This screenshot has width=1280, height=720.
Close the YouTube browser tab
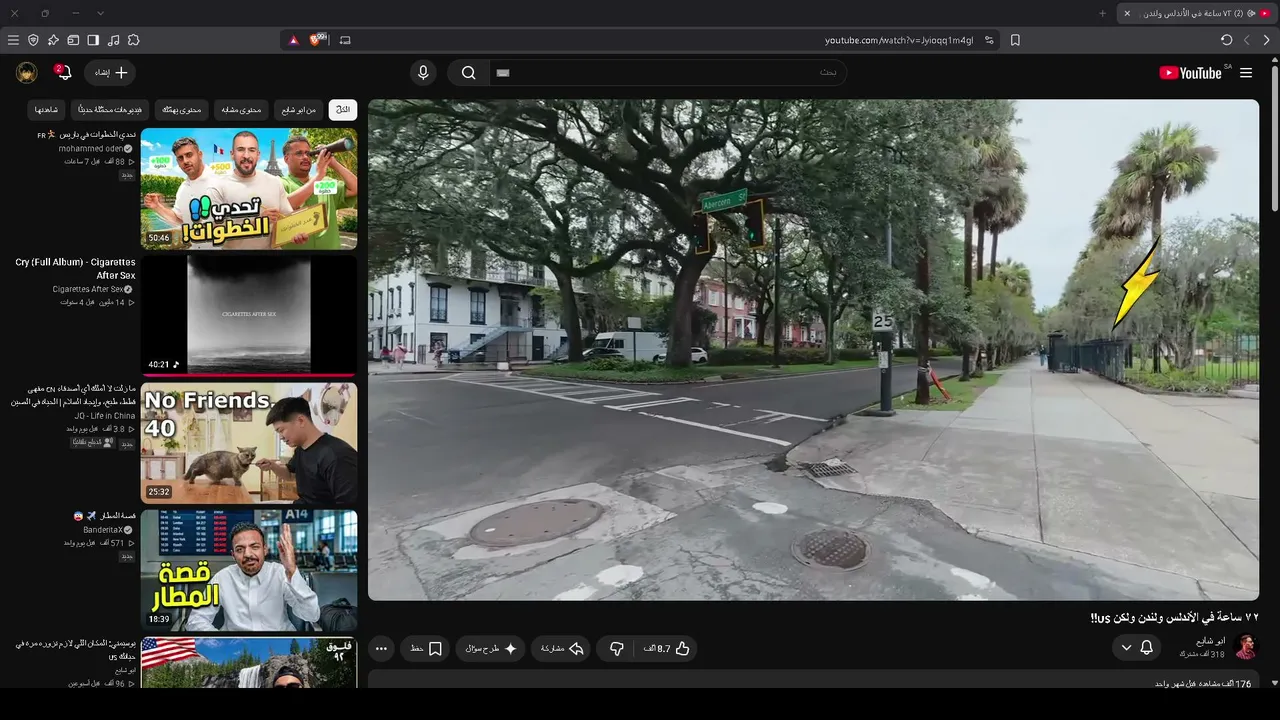pos(1127,13)
